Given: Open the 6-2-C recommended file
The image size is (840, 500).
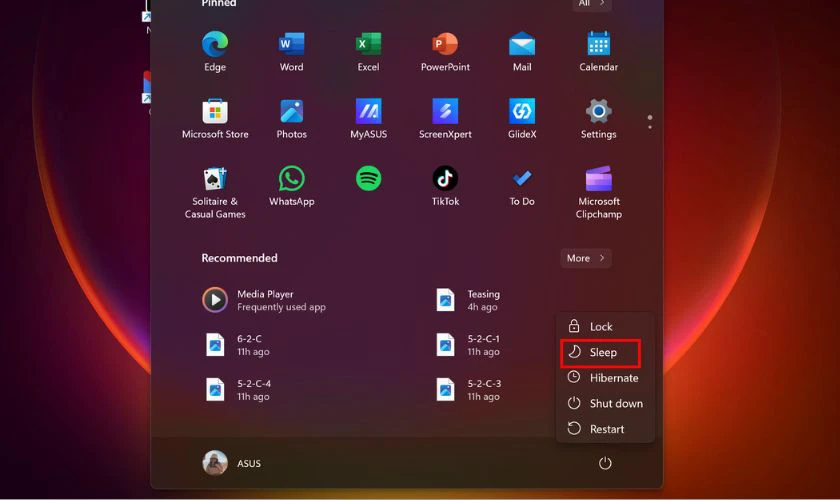Looking at the screenshot, I should (x=238, y=345).
